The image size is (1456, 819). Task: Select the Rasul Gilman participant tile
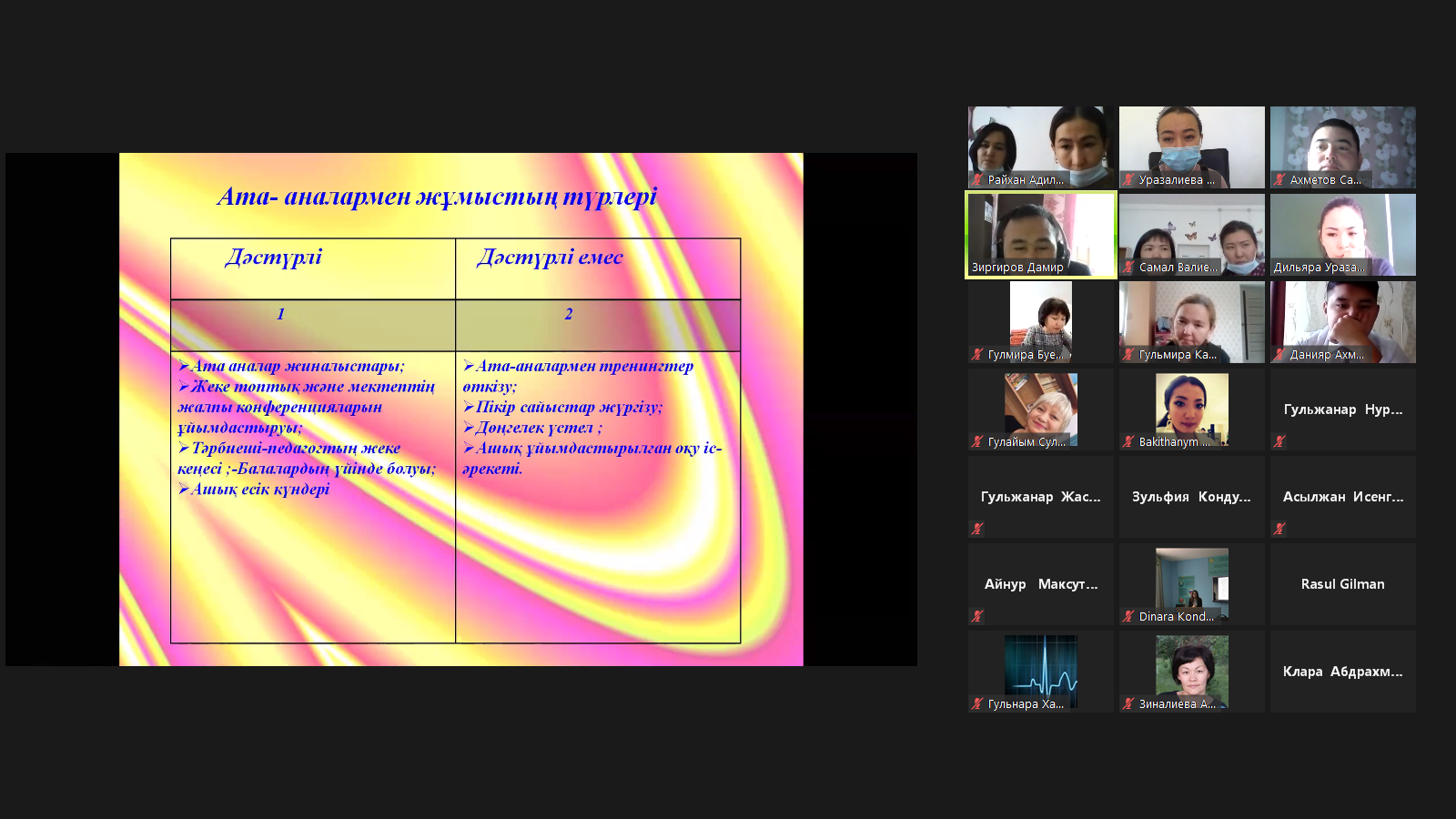(1342, 584)
